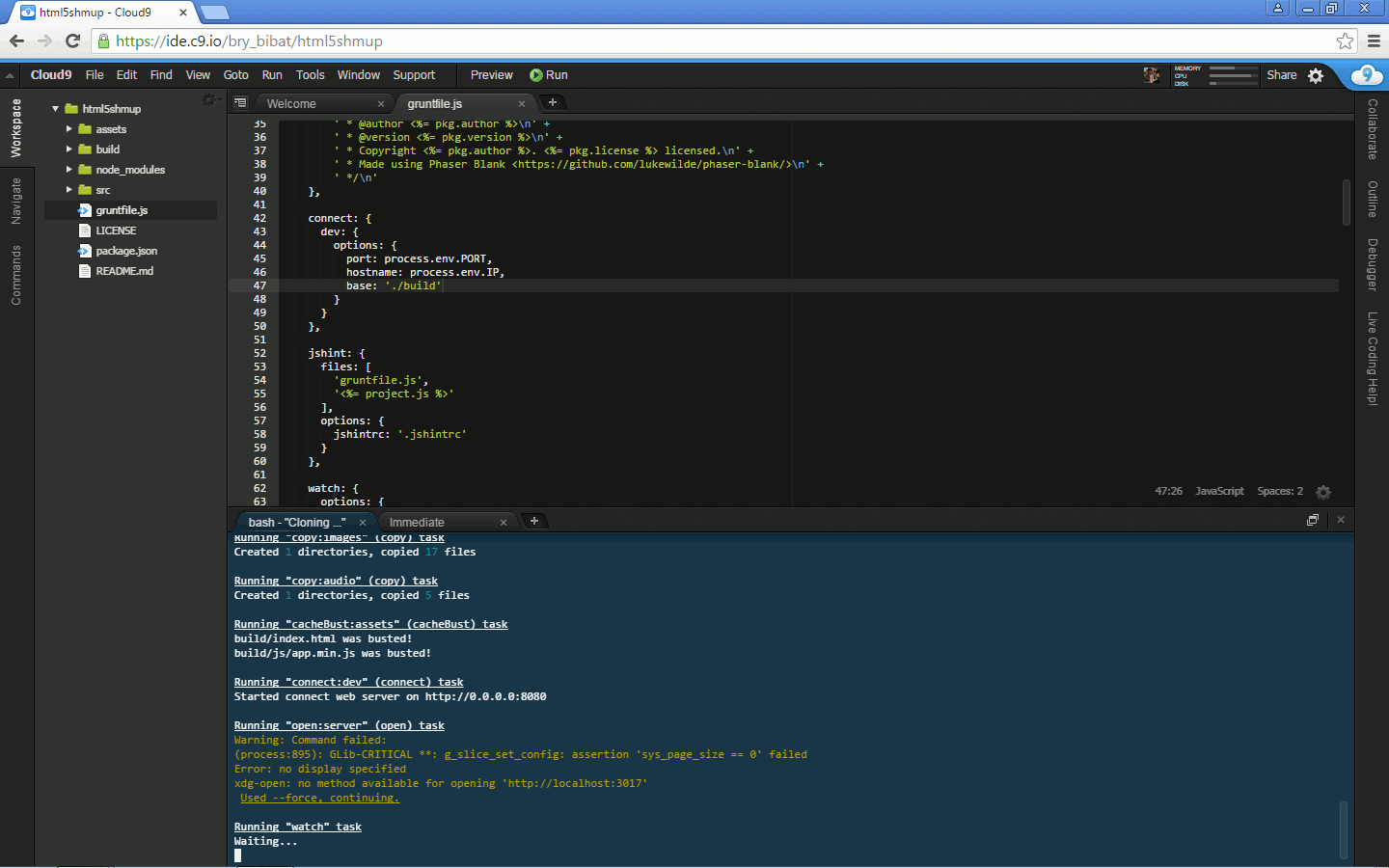Open editor status bar settings gear
The width and height of the screenshot is (1389, 868).
(1323, 492)
